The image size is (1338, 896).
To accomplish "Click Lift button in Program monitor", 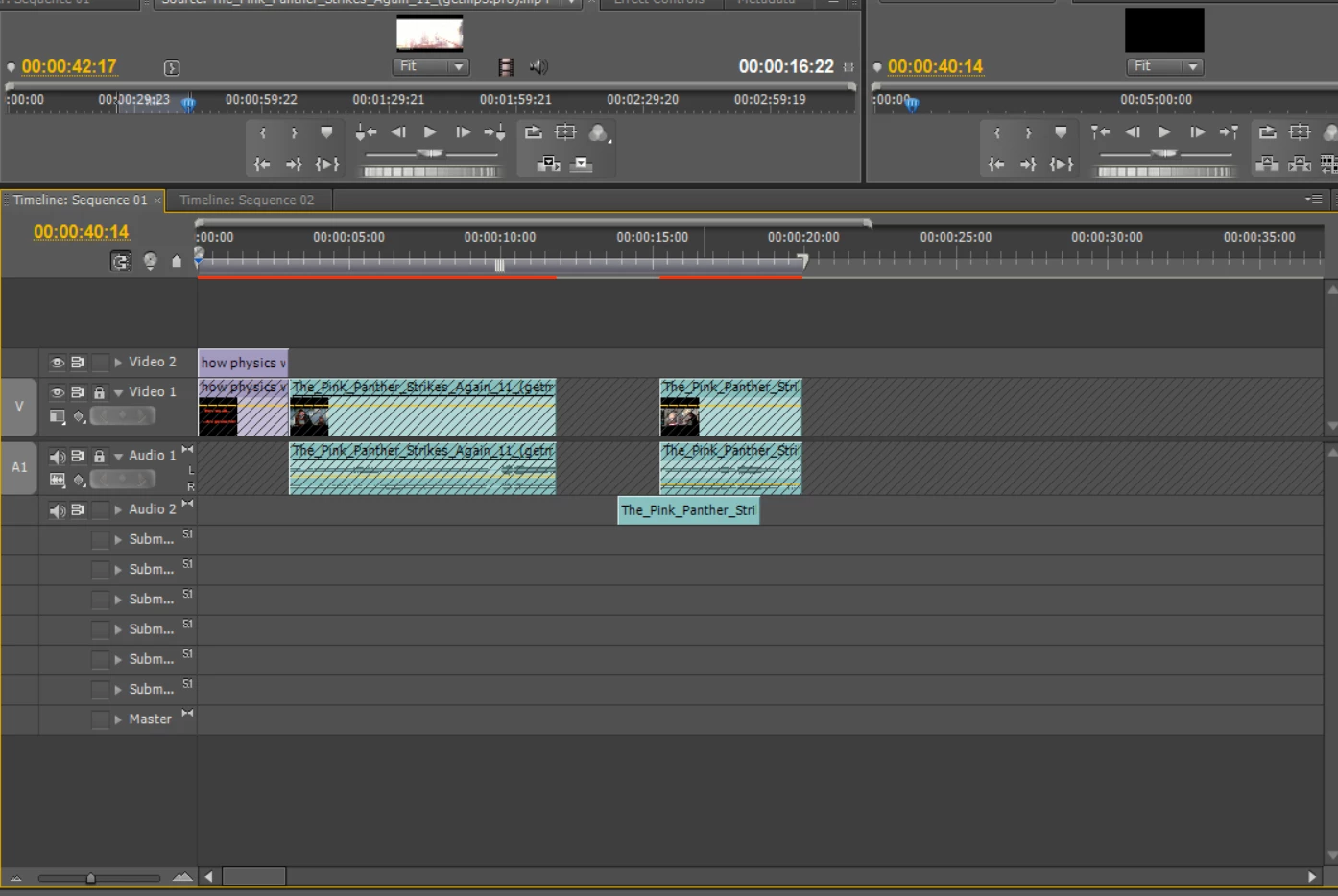I will point(1267,165).
